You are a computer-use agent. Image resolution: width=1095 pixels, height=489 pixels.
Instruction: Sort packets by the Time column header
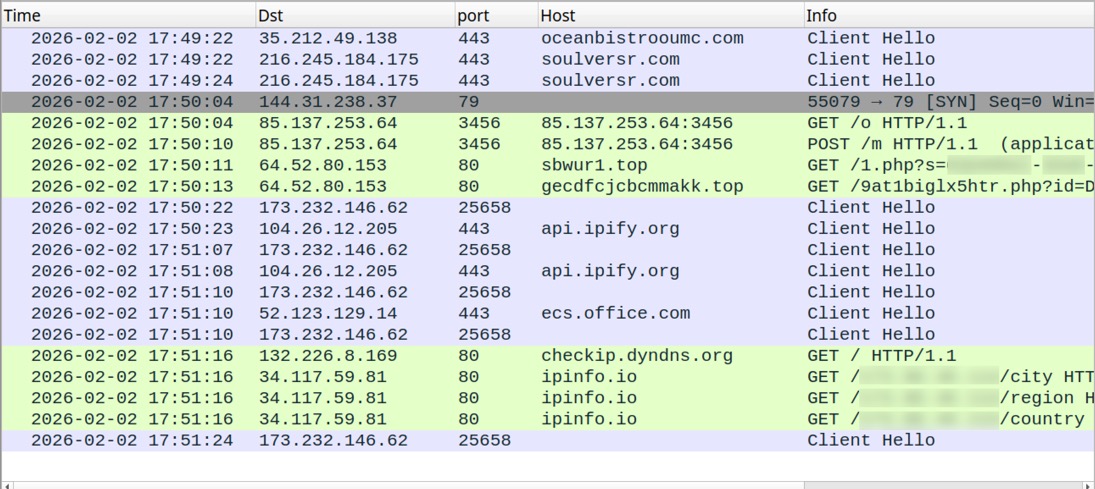click(120, 15)
